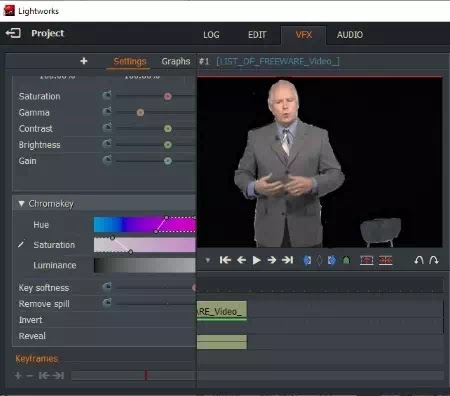The width and height of the screenshot is (450, 396).
Task: Click the Project label
Action: 48,33
